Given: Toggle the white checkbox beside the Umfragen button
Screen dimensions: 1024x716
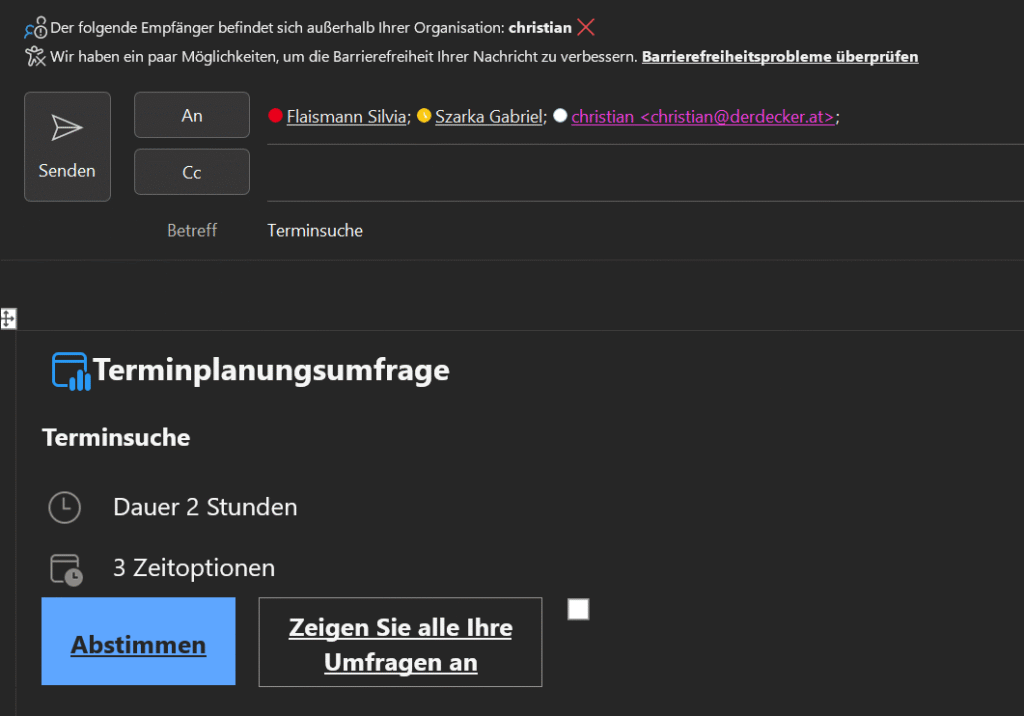Looking at the screenshot, I should (578, 609).
